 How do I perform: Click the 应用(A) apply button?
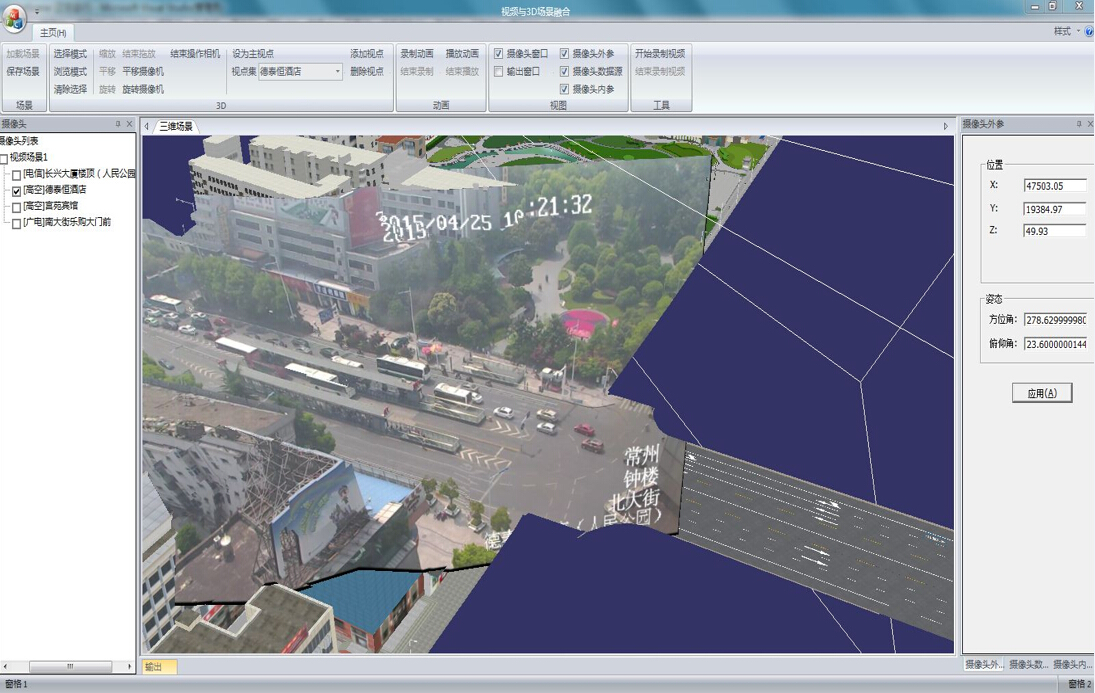1041,393
